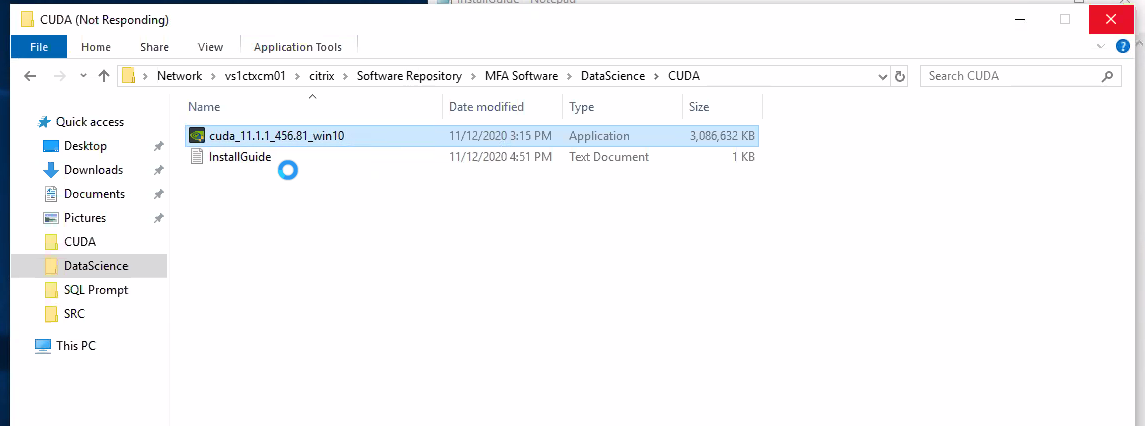This screenshot has width=1145, height=426.
Task: Click the InstallGuide document icon
Action: [196, 156]
